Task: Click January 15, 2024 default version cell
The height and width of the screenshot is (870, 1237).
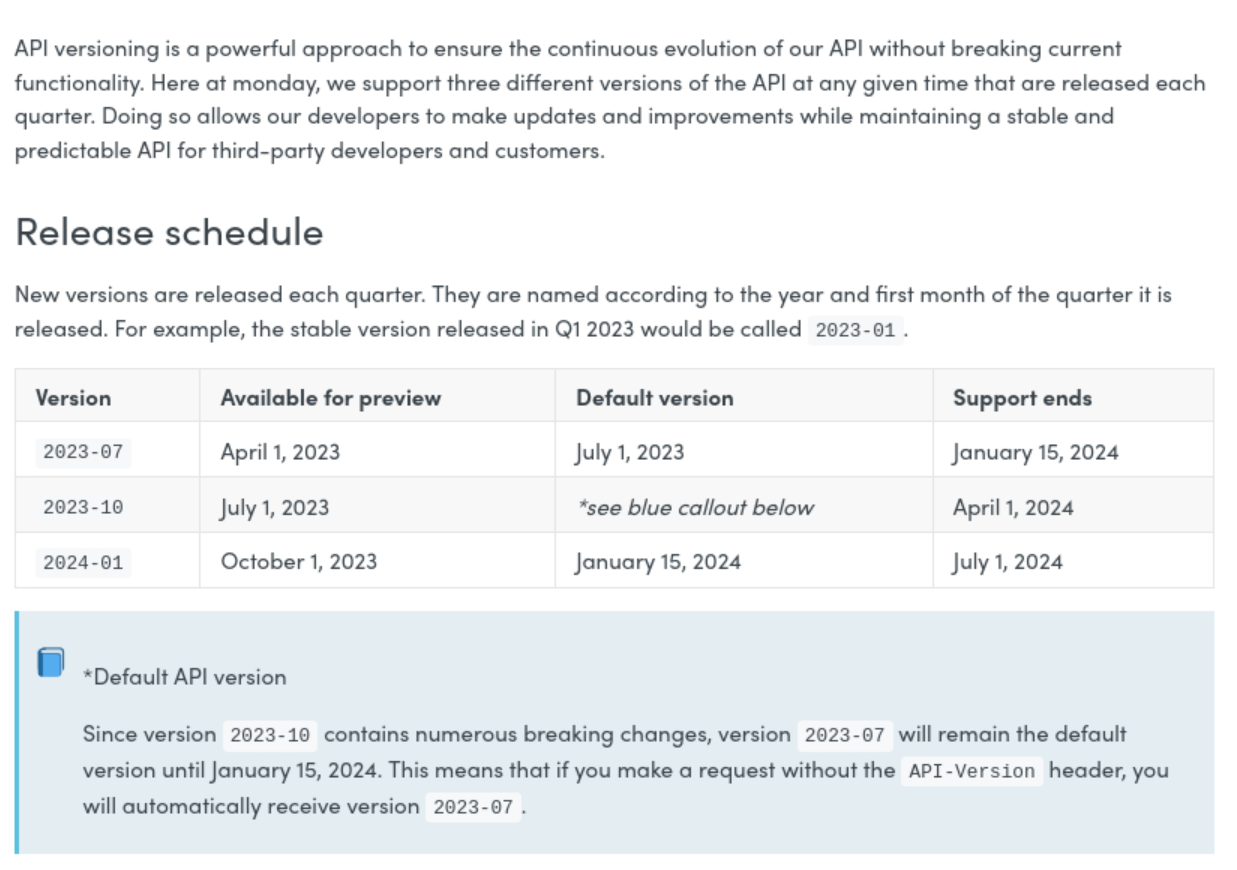Action: click(658, 562)
